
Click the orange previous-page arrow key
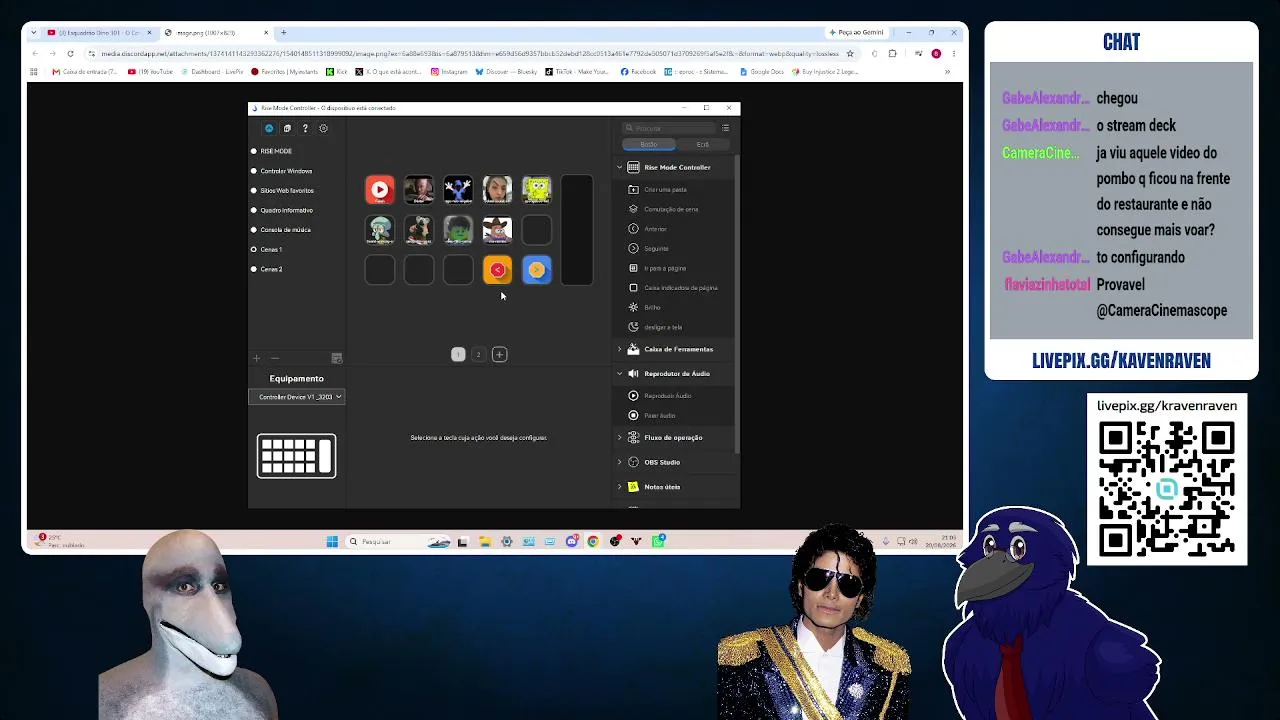[x=497, y=270]
